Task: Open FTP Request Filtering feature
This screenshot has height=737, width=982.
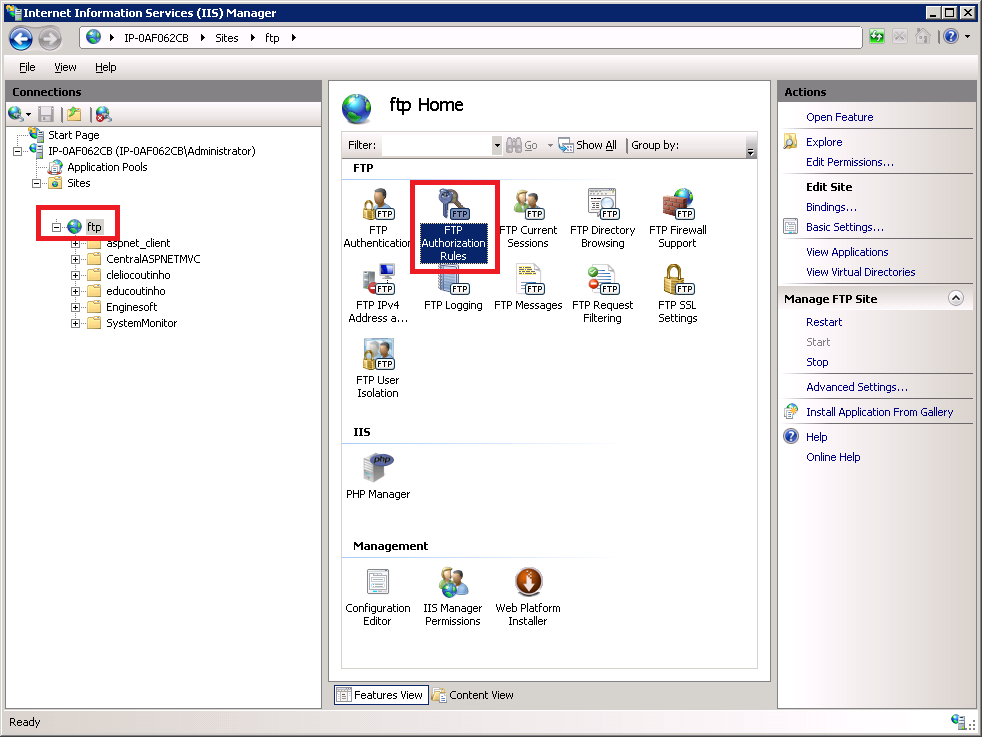Action: point(602,294)
